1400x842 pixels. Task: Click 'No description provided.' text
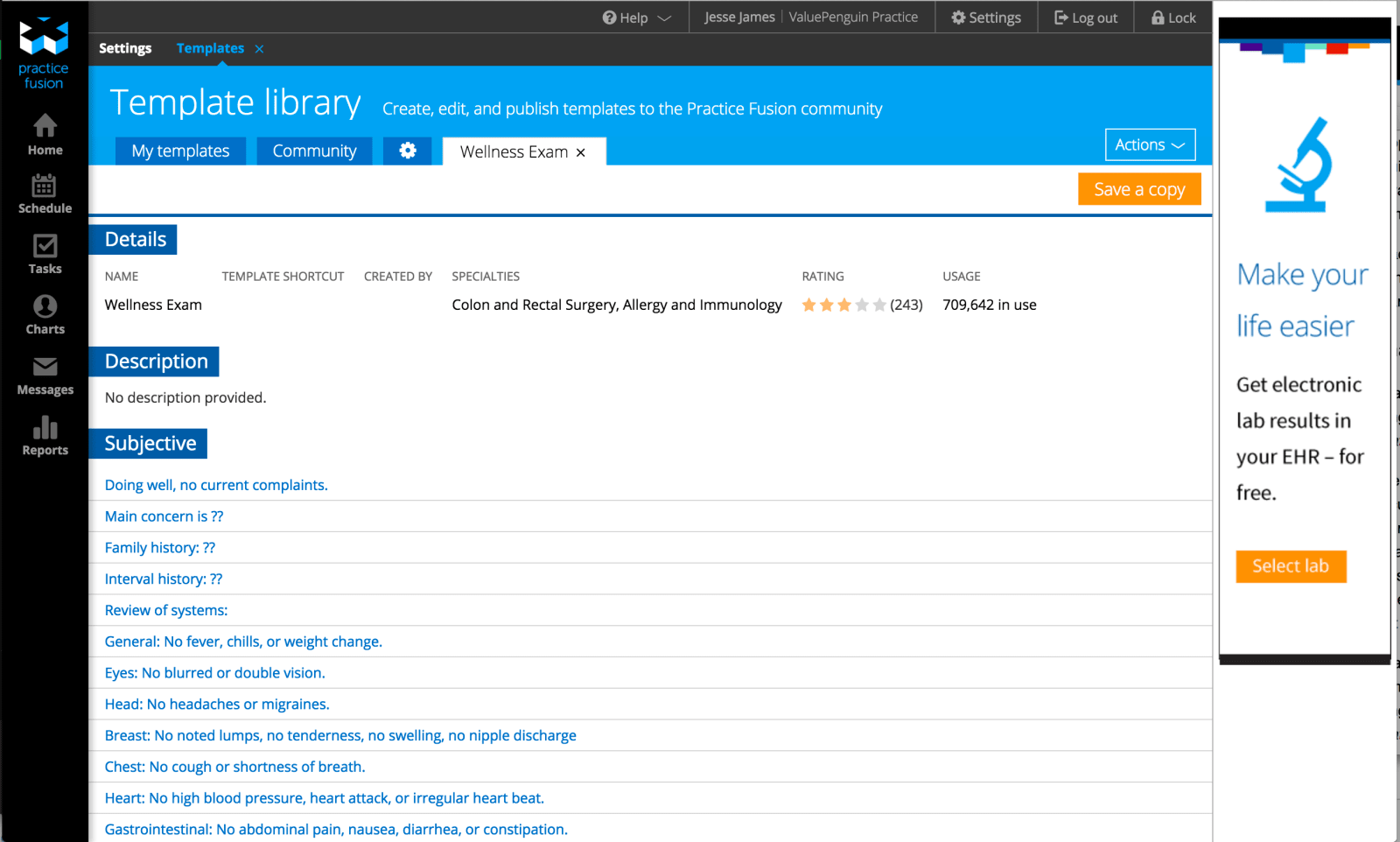[185, 397]
